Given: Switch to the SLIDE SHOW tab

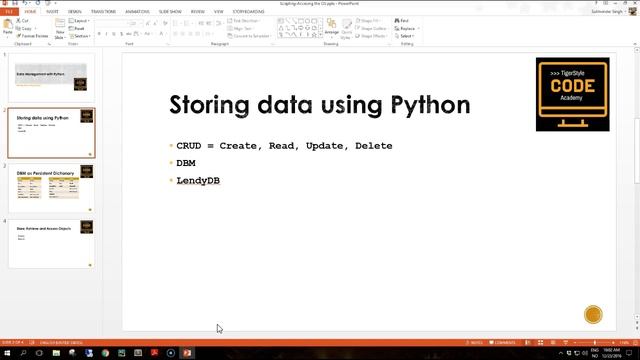Looking at the screenshot, I should point(170,11).
